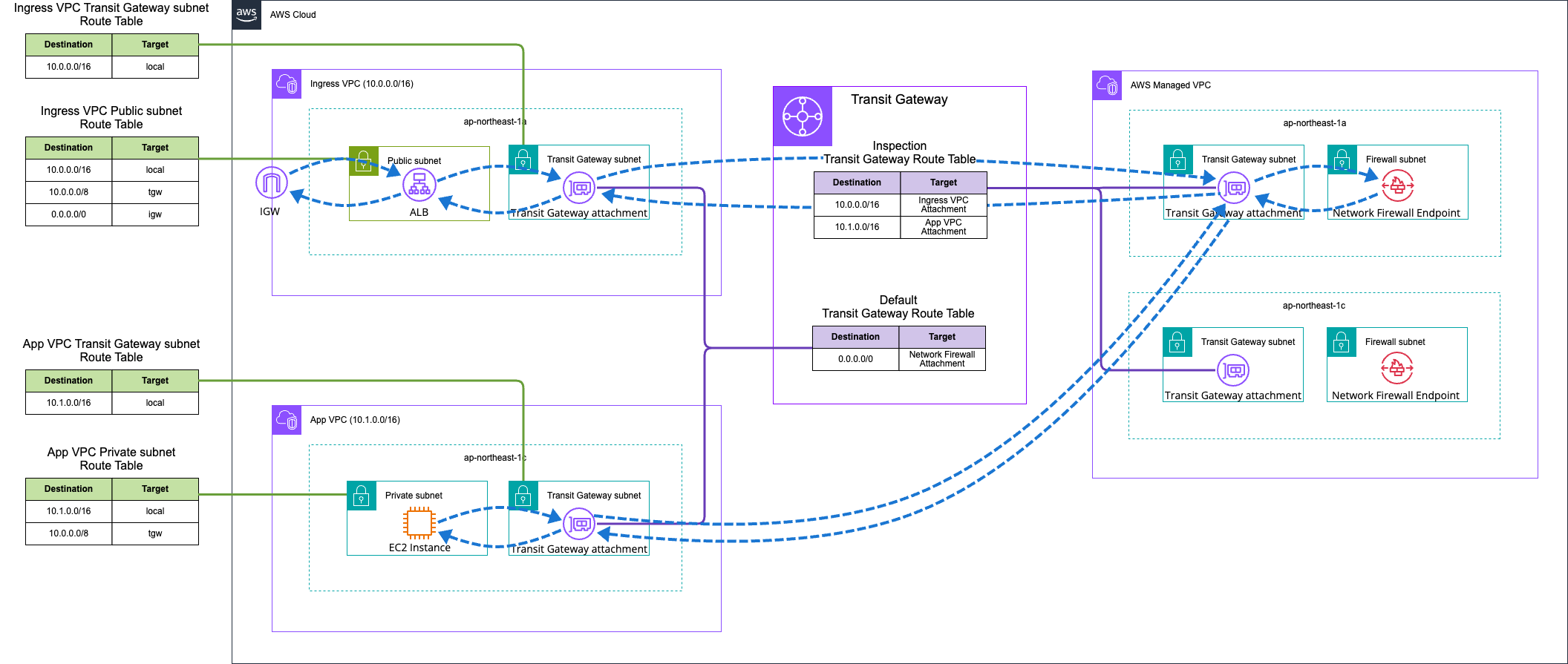This screenshot has height=664, width=1568.
Task: Click the IGW internet gateway icon
Action: [x=271, y=183]
